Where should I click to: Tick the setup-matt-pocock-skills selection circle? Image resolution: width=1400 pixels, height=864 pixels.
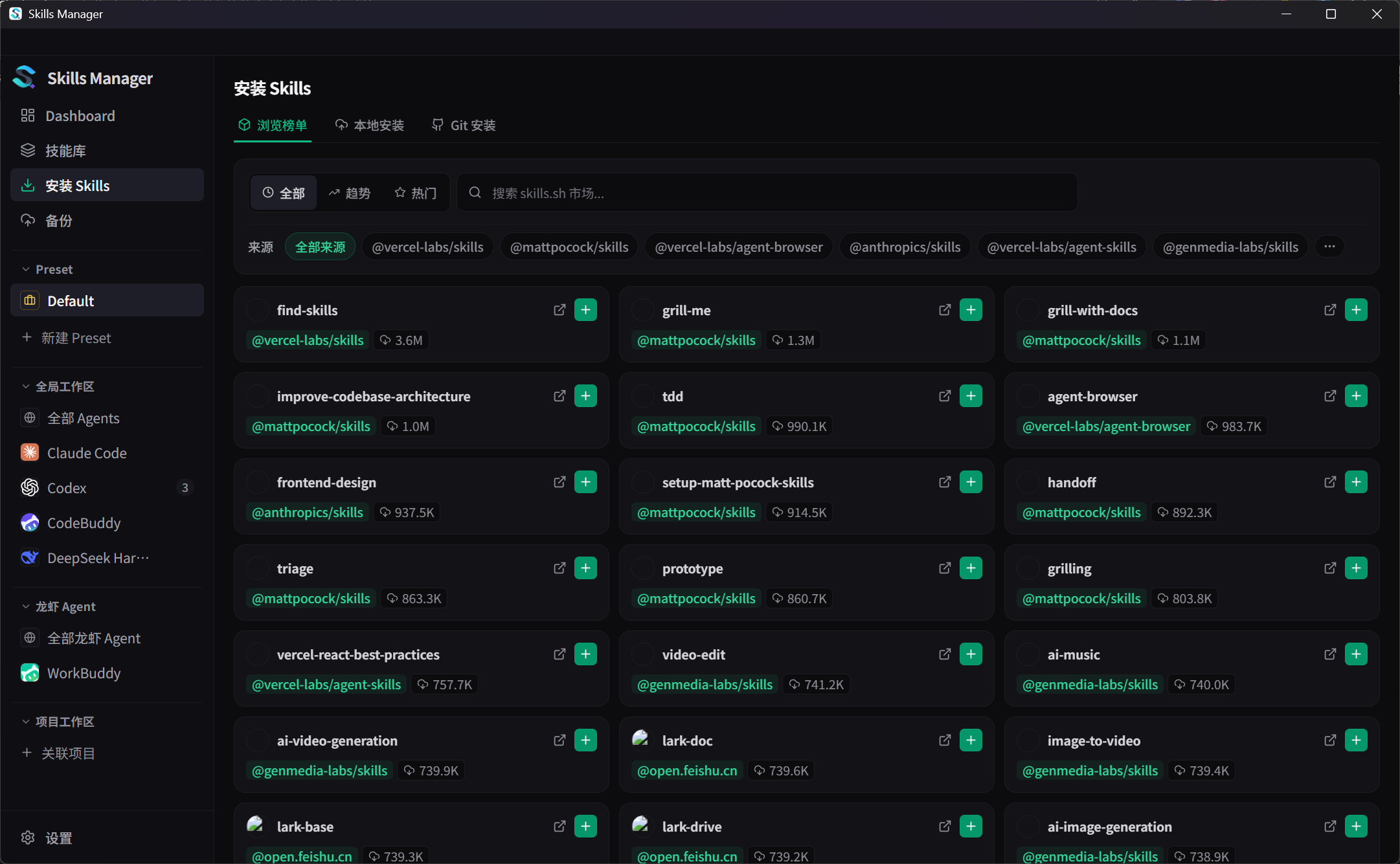pyautogui.click(x=642, y=482)
